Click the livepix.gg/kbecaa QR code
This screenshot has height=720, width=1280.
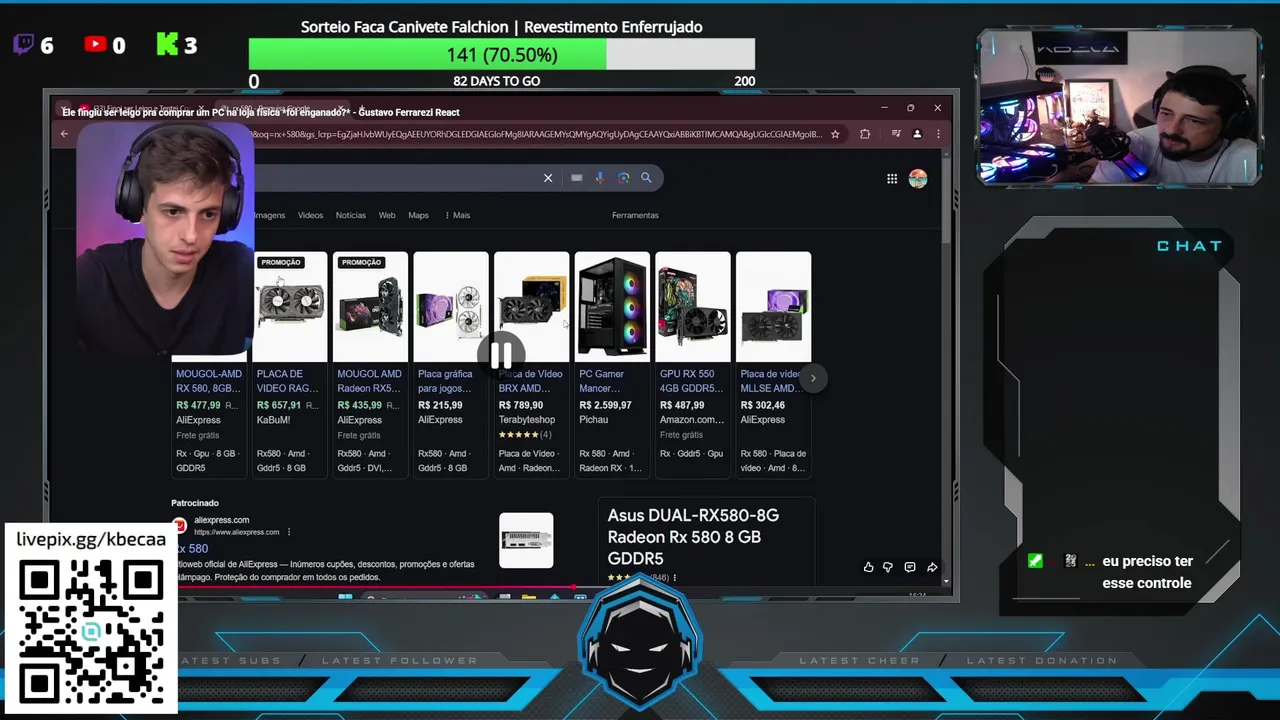(91, 632)
